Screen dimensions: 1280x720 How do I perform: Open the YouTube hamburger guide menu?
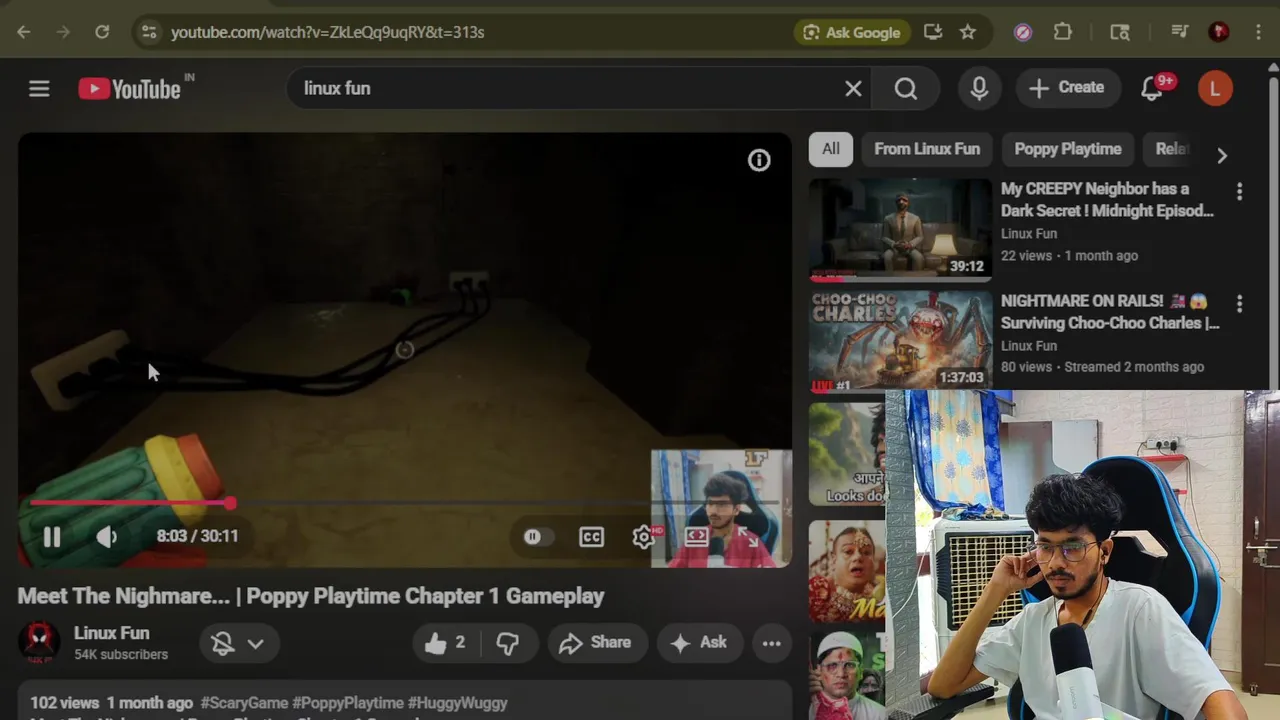(39, 89)
